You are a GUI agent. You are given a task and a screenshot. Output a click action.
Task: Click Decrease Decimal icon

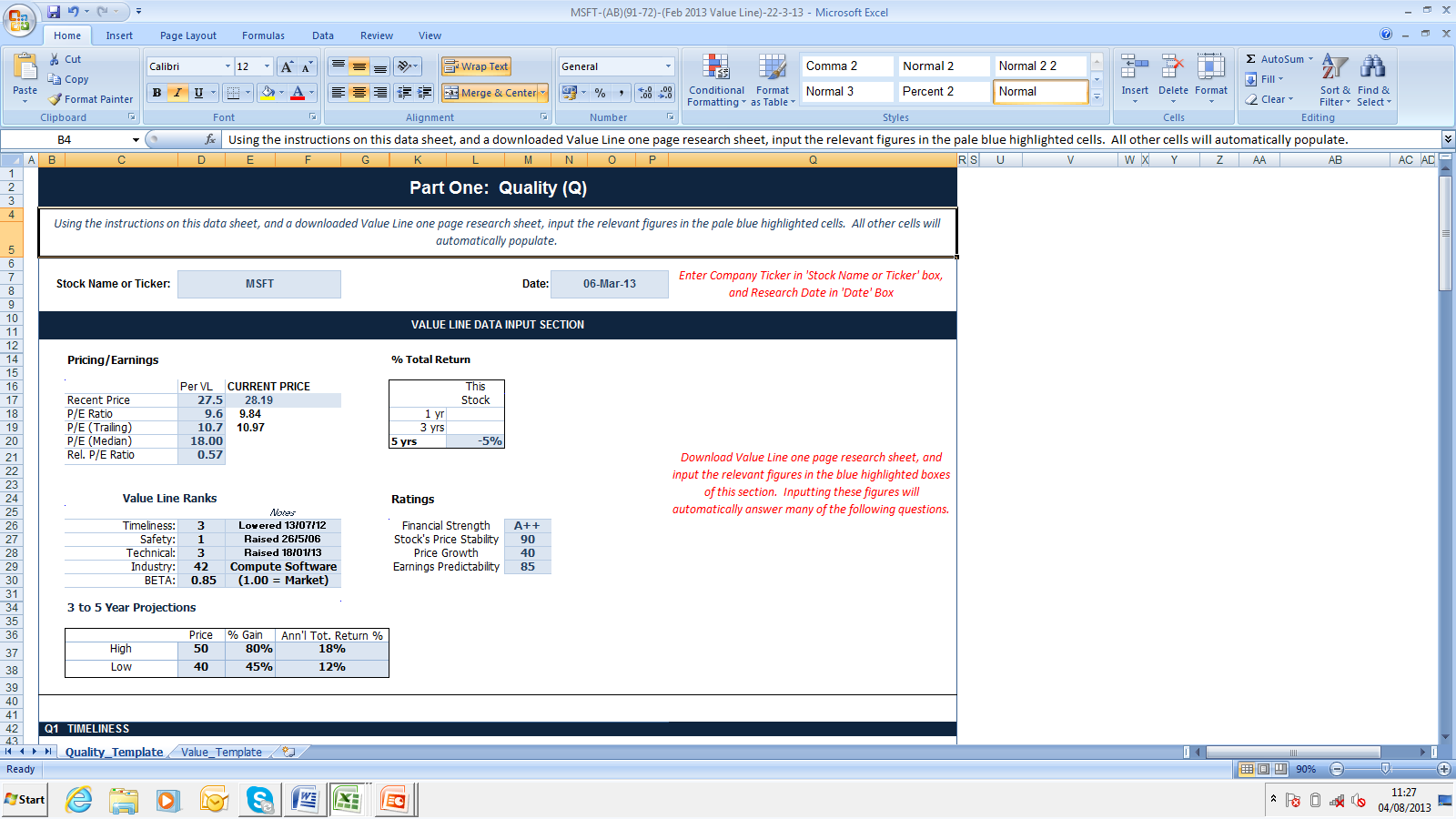(665, 93)
